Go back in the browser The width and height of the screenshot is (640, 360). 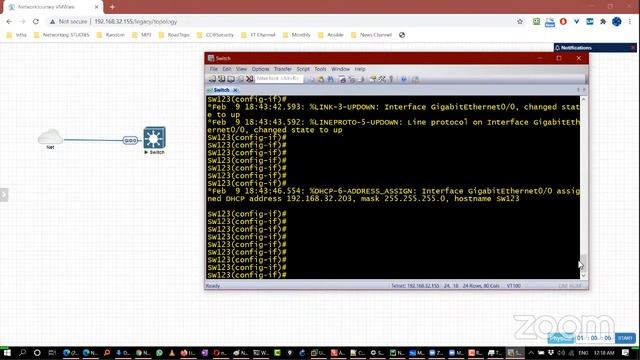9,21
